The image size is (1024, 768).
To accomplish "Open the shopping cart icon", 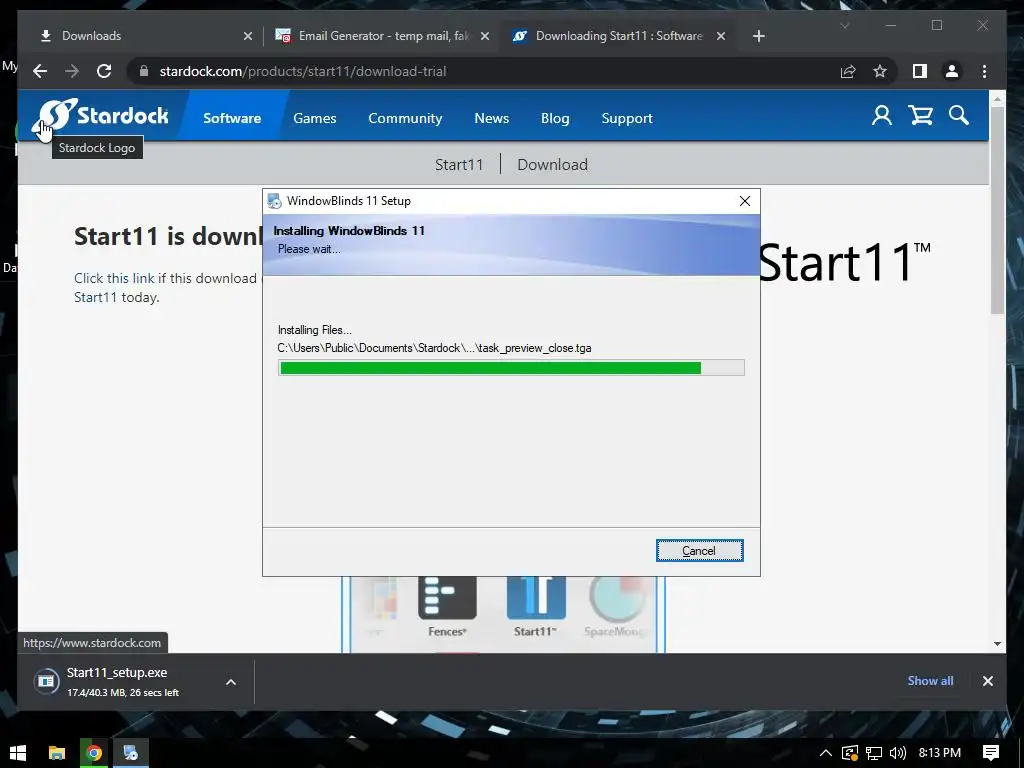I will point(920,116).
